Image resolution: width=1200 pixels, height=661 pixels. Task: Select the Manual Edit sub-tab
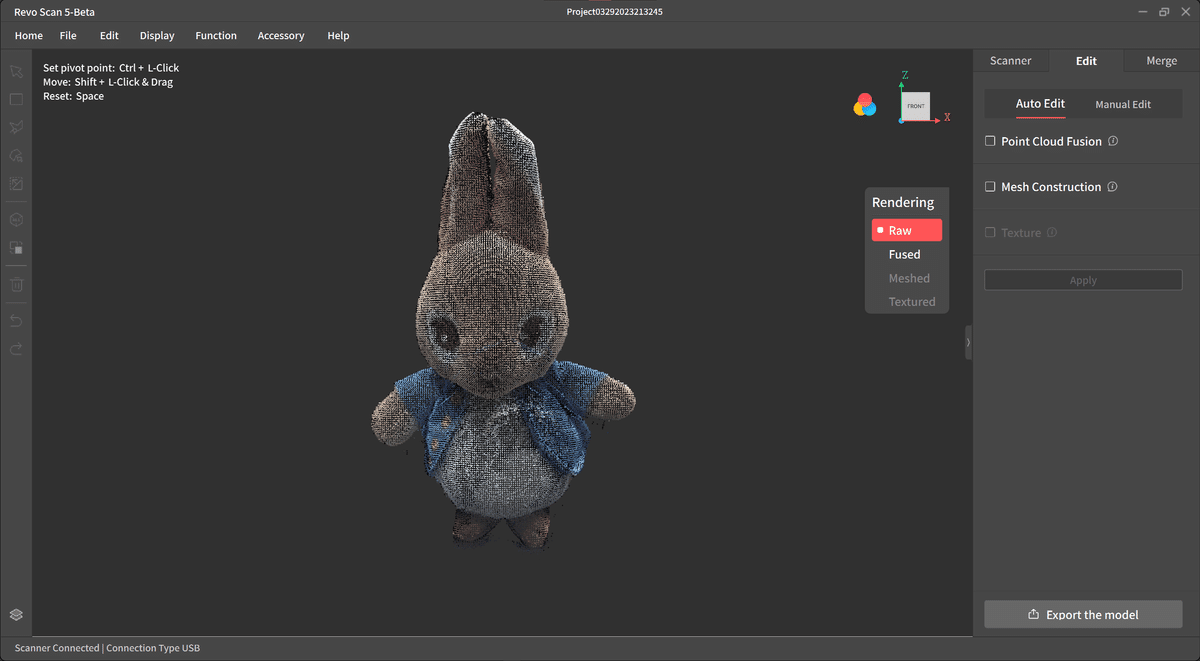point(1123,104)
